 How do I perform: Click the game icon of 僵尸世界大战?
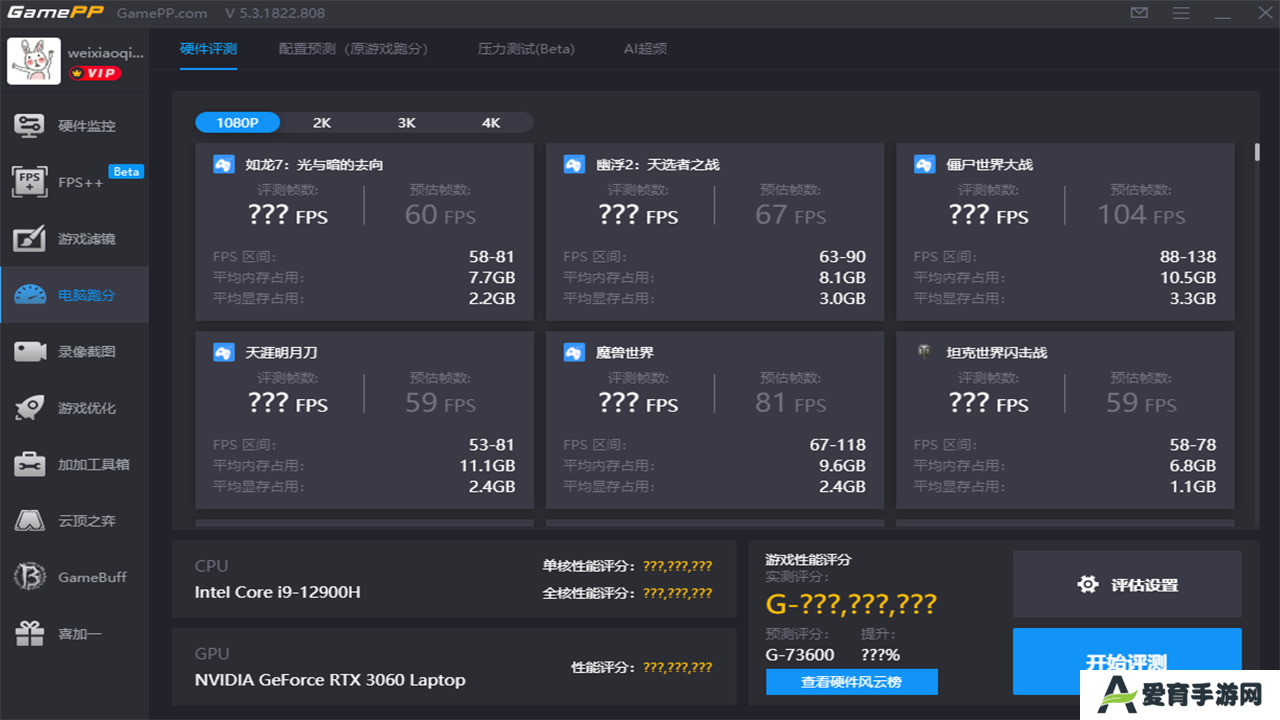[925, 164]
